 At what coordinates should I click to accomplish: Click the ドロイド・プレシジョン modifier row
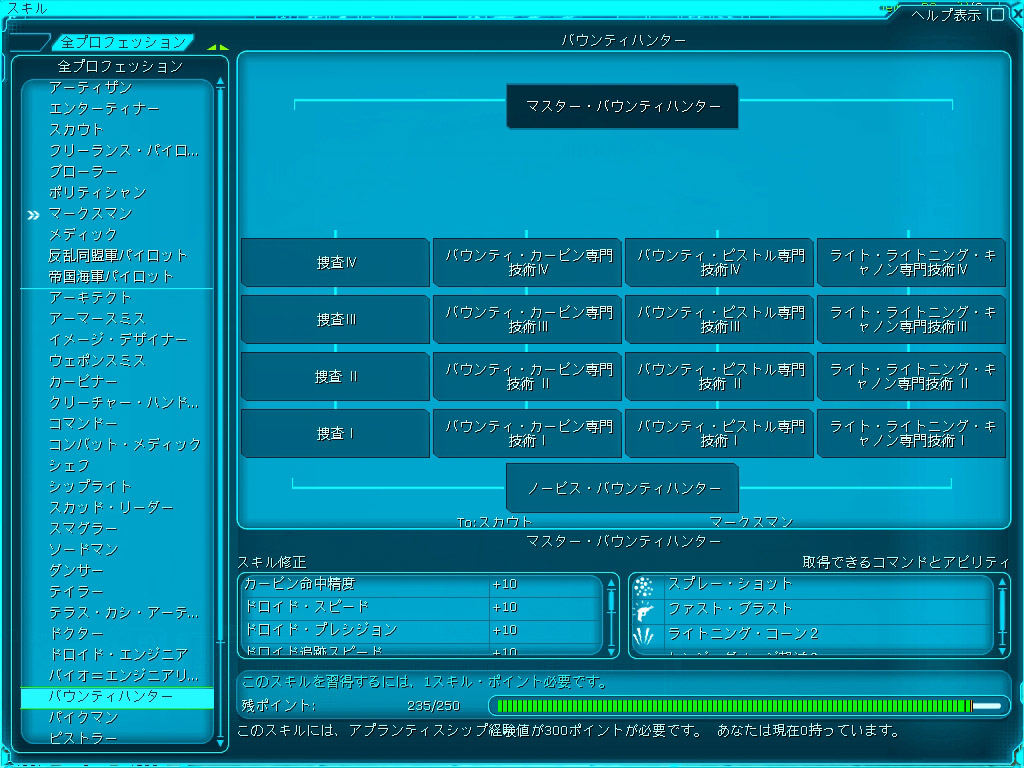(x=421, y=631)
